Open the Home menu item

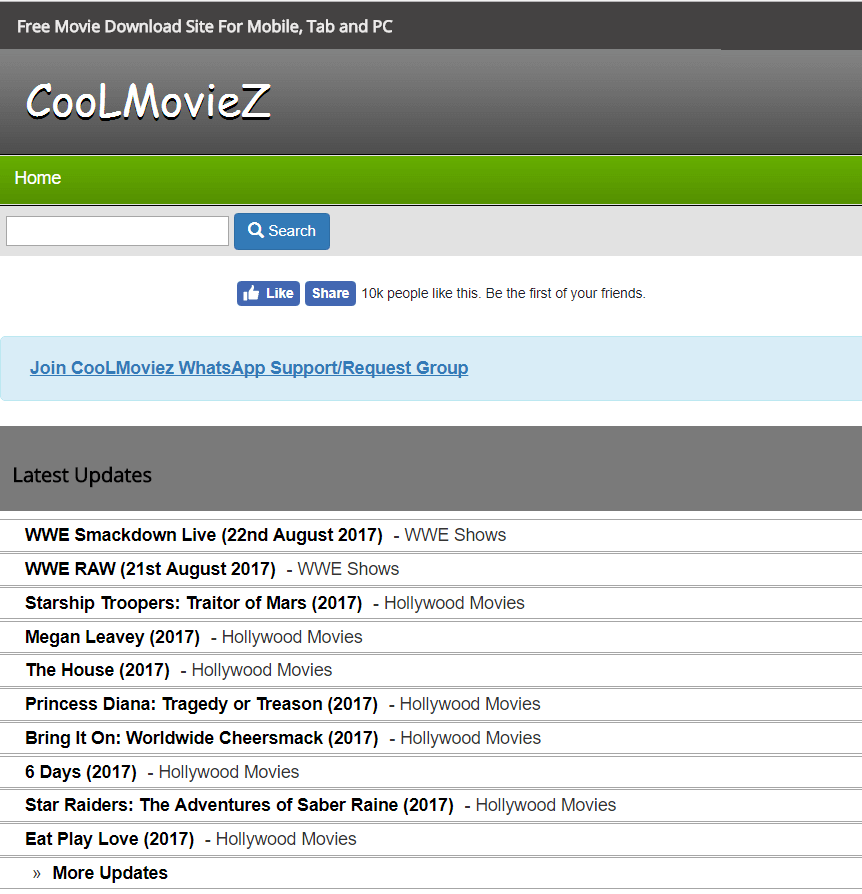pyautogui.click(x=38, y=178)
